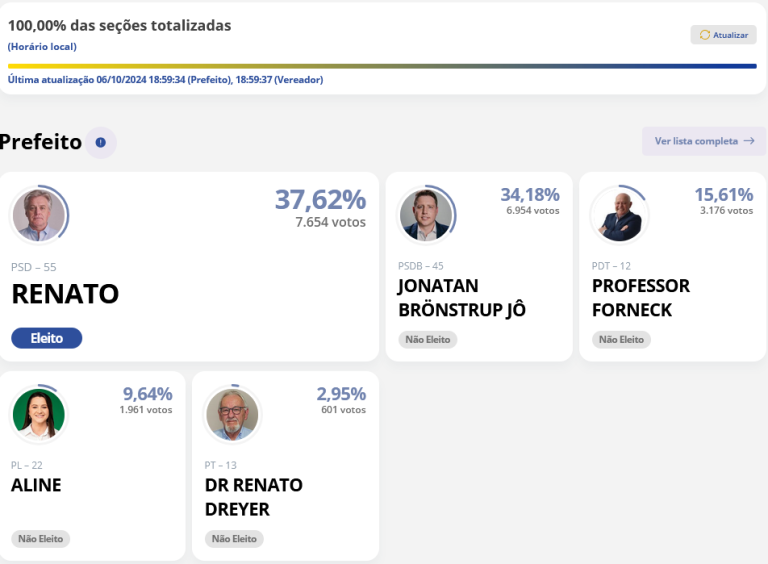Click the blue Eleito badge
Screen dimensions: 768x564
(x=47, y=338)
